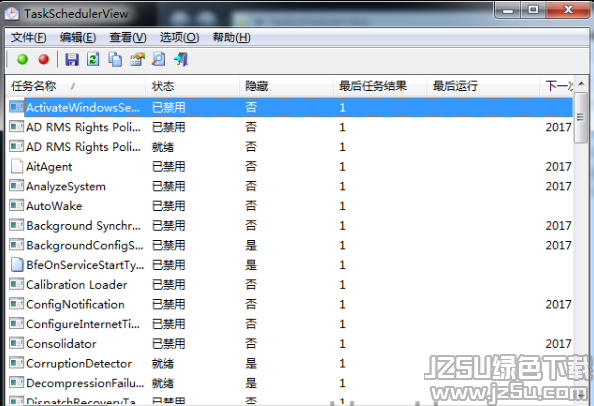Select the BackgroundConfigS... task name
Screen dimensions: 594x406
pos(85,245)
